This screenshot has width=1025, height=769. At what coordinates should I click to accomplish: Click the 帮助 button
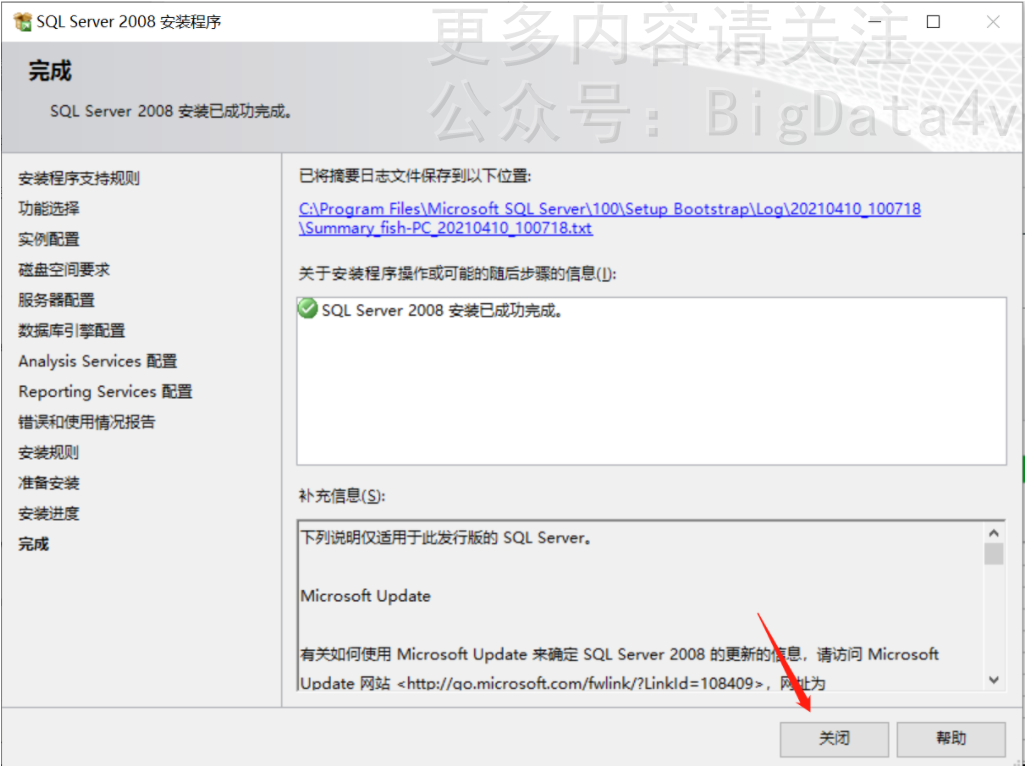951,739
